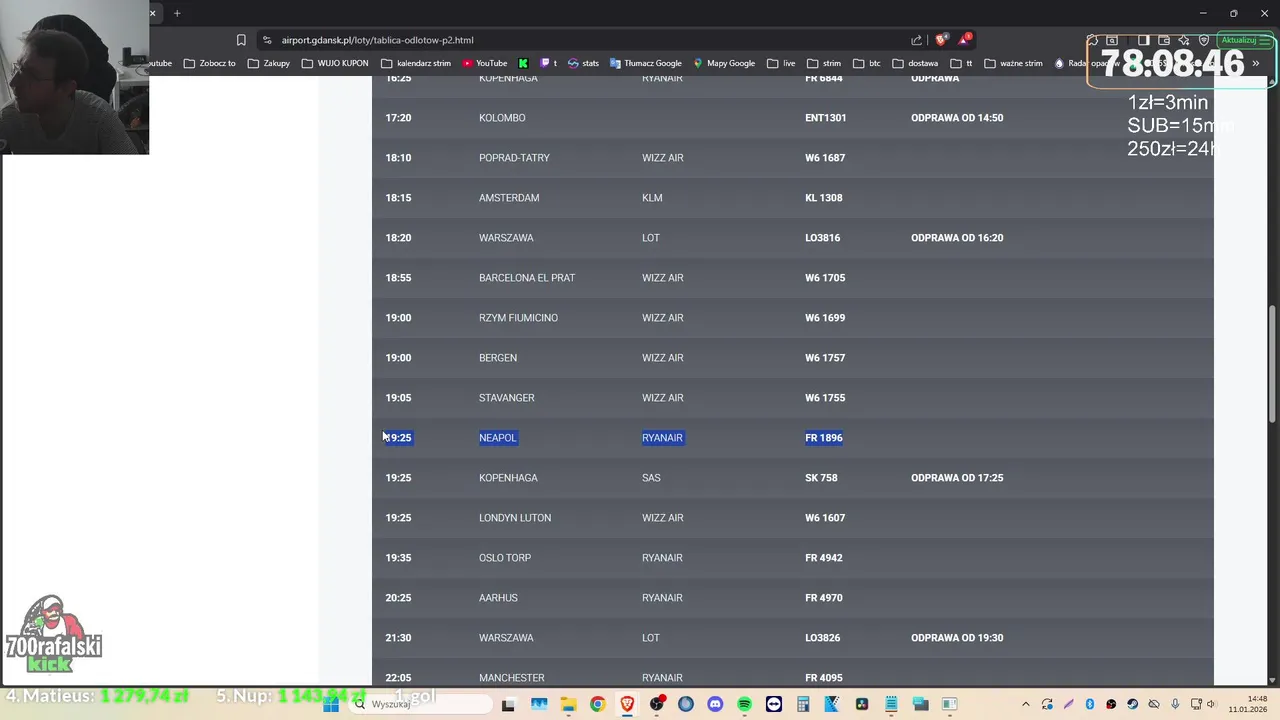Open Google Chrome from the taskbar
This screenshot has width=1280, height=720.
pyautogui.click(x=597, y=704)
